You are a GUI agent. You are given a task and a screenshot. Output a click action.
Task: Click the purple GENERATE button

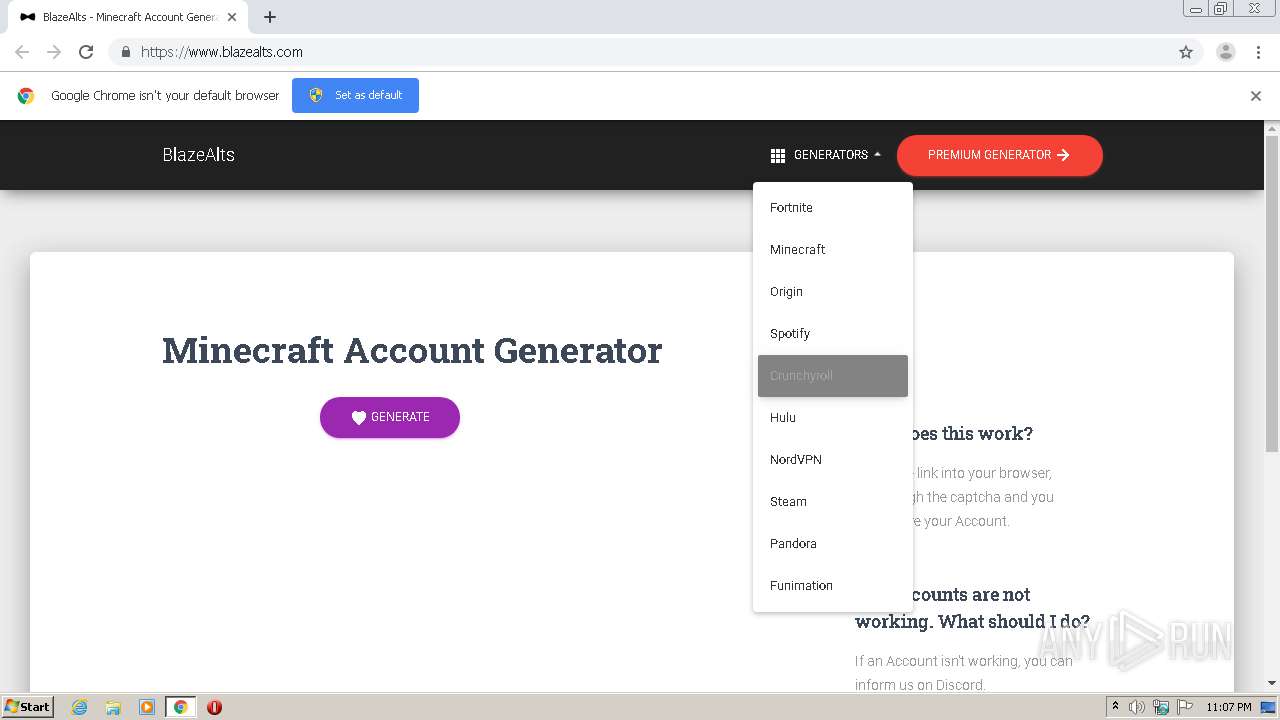point(390,417)
